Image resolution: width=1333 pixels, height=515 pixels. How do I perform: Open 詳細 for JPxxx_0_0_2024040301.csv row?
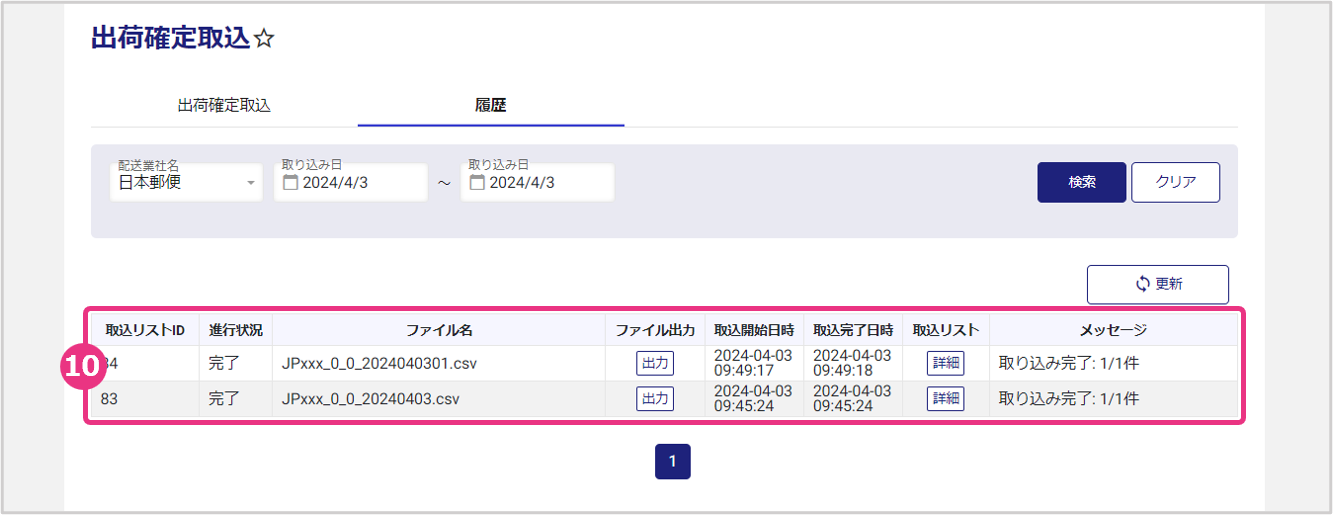945,363
